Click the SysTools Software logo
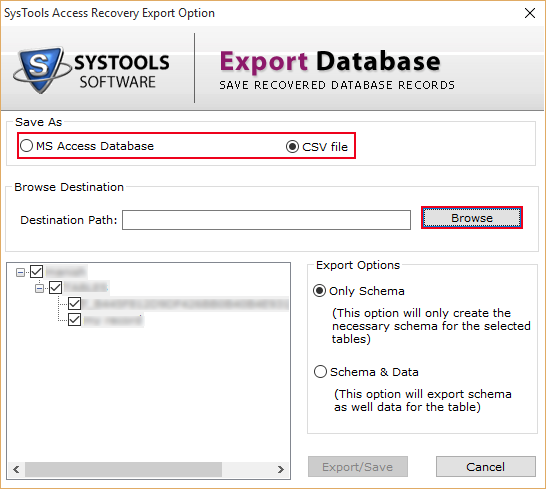546x489 pixels. click(91, 70)
